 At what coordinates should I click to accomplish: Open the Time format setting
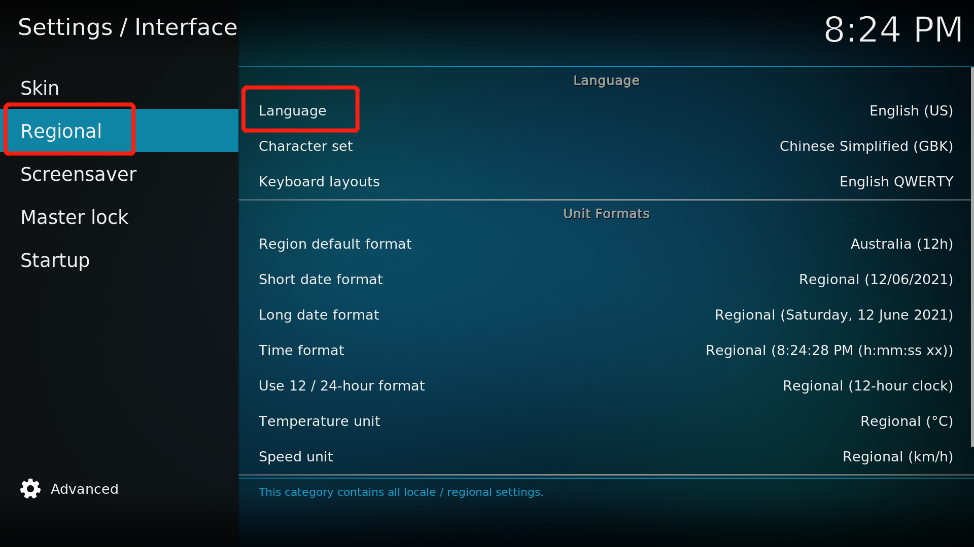tap(605, 350)
